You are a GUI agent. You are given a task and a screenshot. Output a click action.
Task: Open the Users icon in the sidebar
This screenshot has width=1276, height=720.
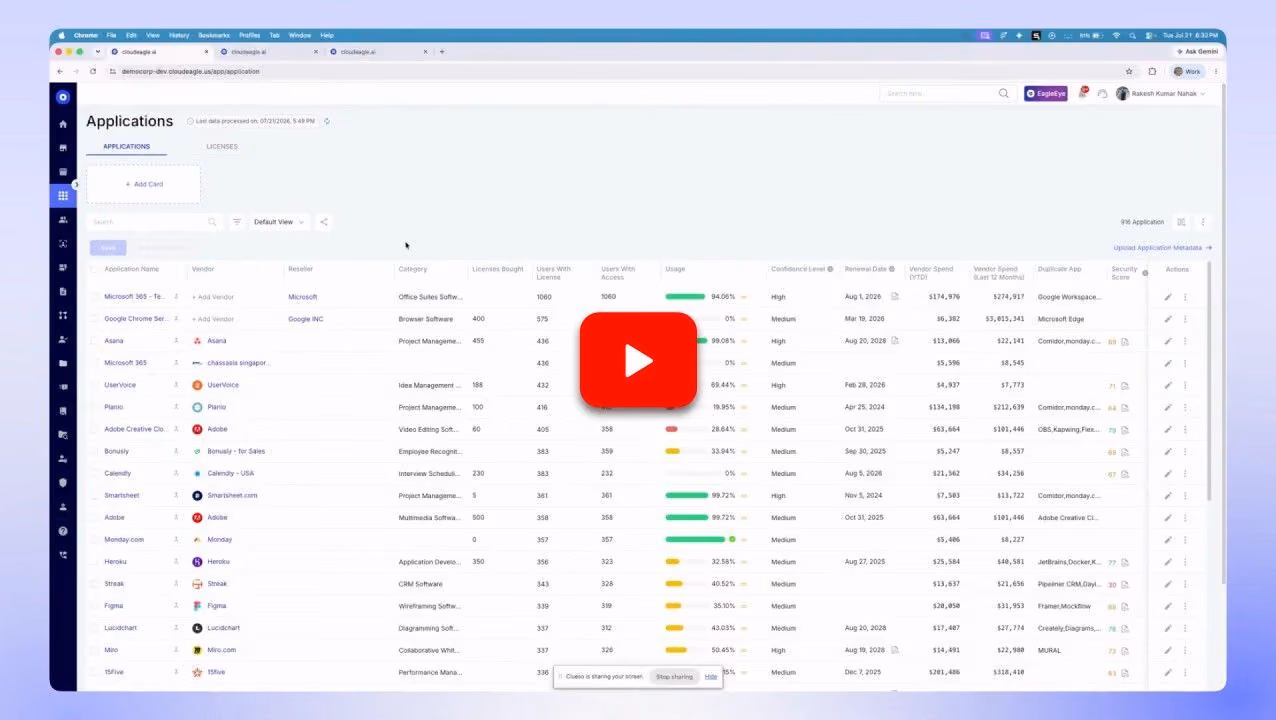pyautogui.click(x=63, y=220)
